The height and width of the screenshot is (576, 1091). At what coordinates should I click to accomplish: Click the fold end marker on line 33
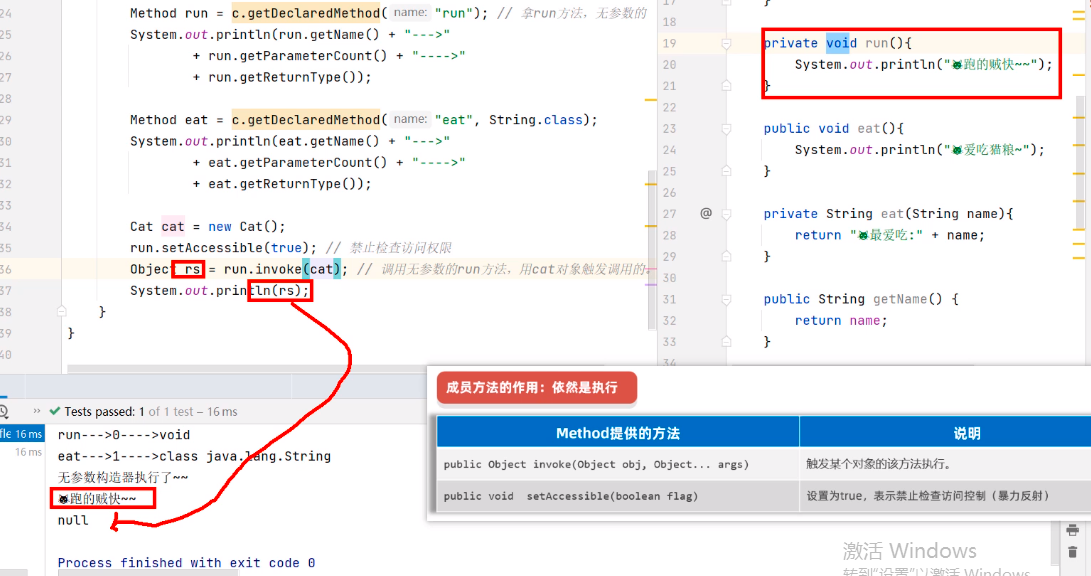pos(726,342)
